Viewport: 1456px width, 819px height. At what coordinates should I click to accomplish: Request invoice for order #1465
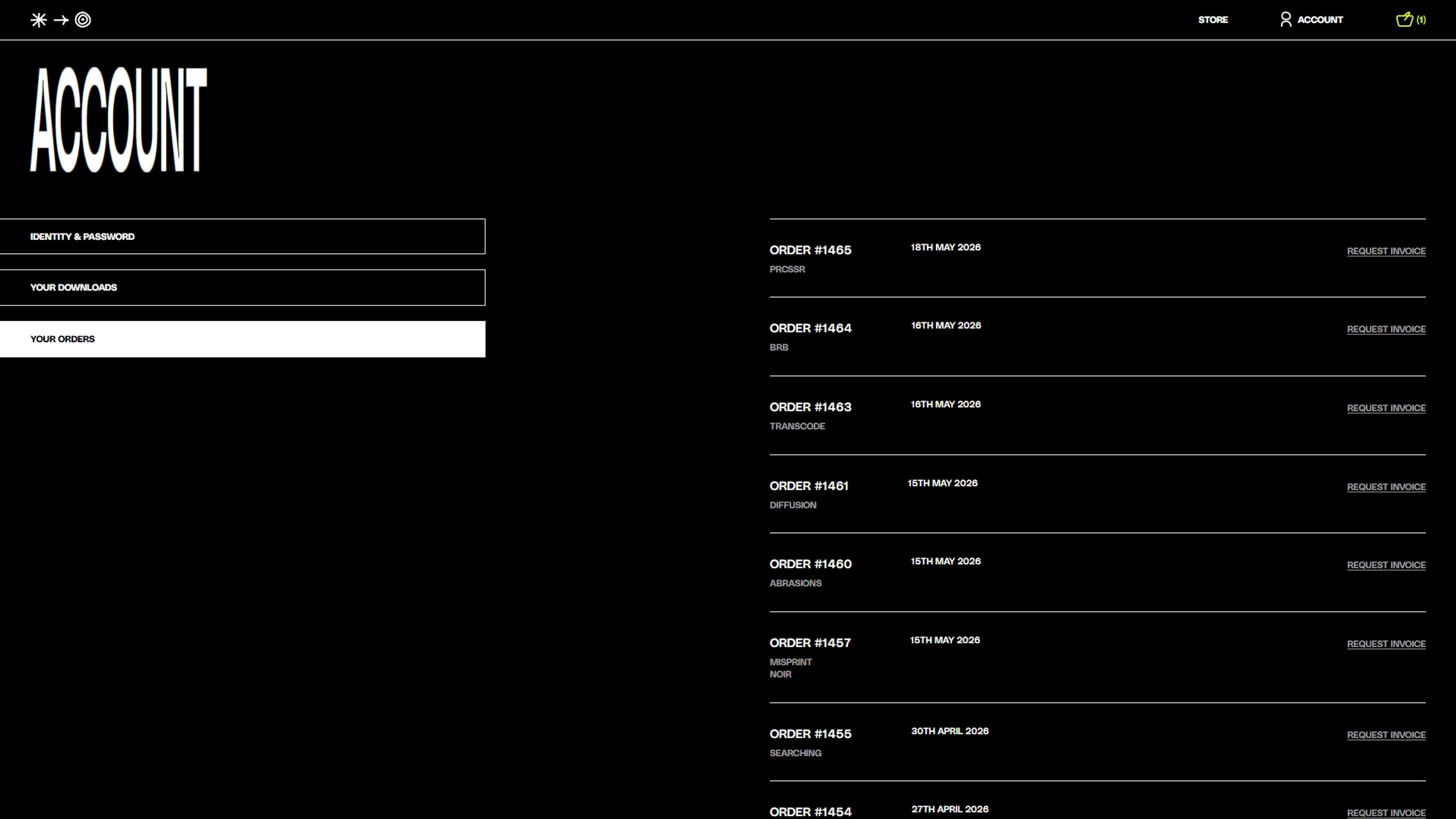point(1386,251)
